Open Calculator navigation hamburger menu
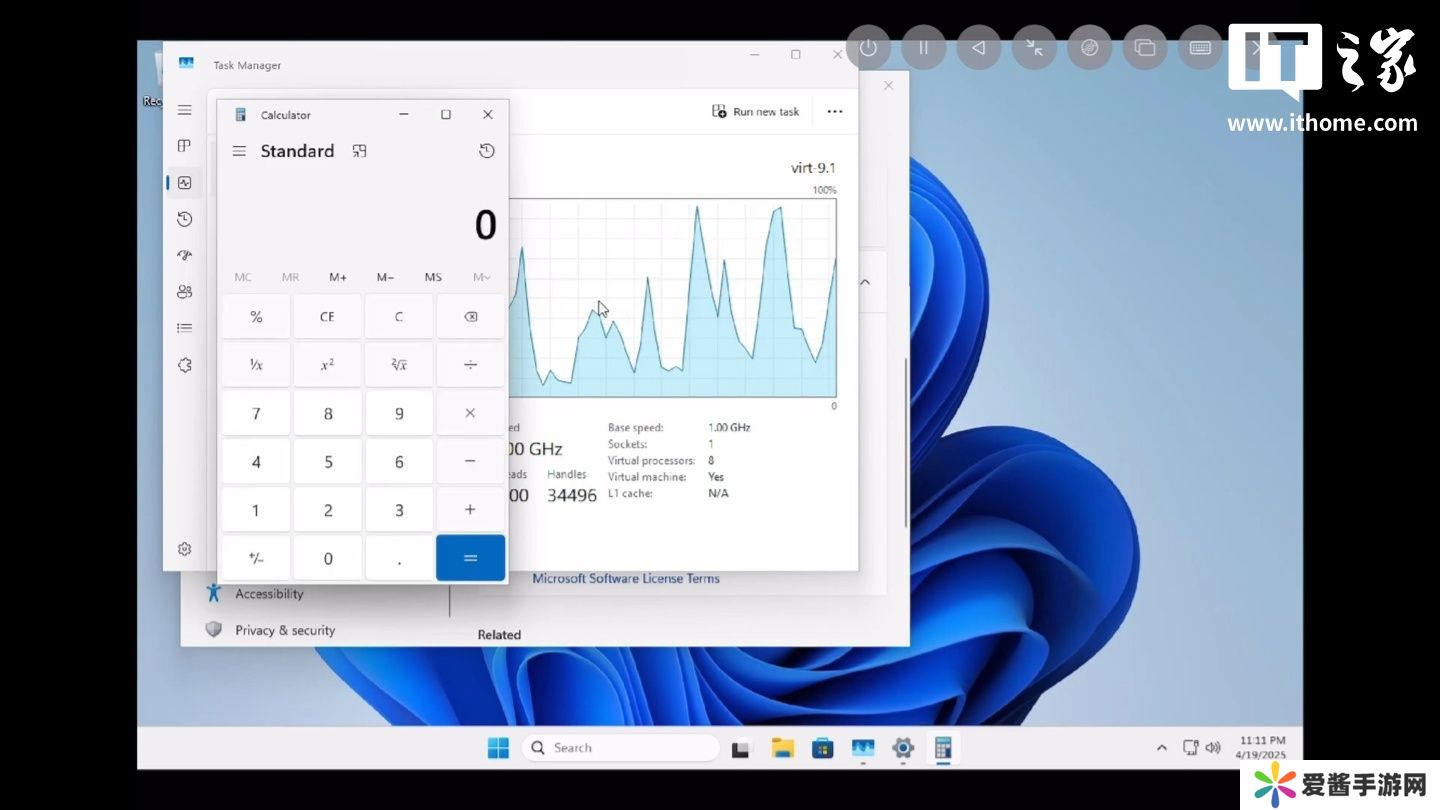 click(x=239, y=151)
